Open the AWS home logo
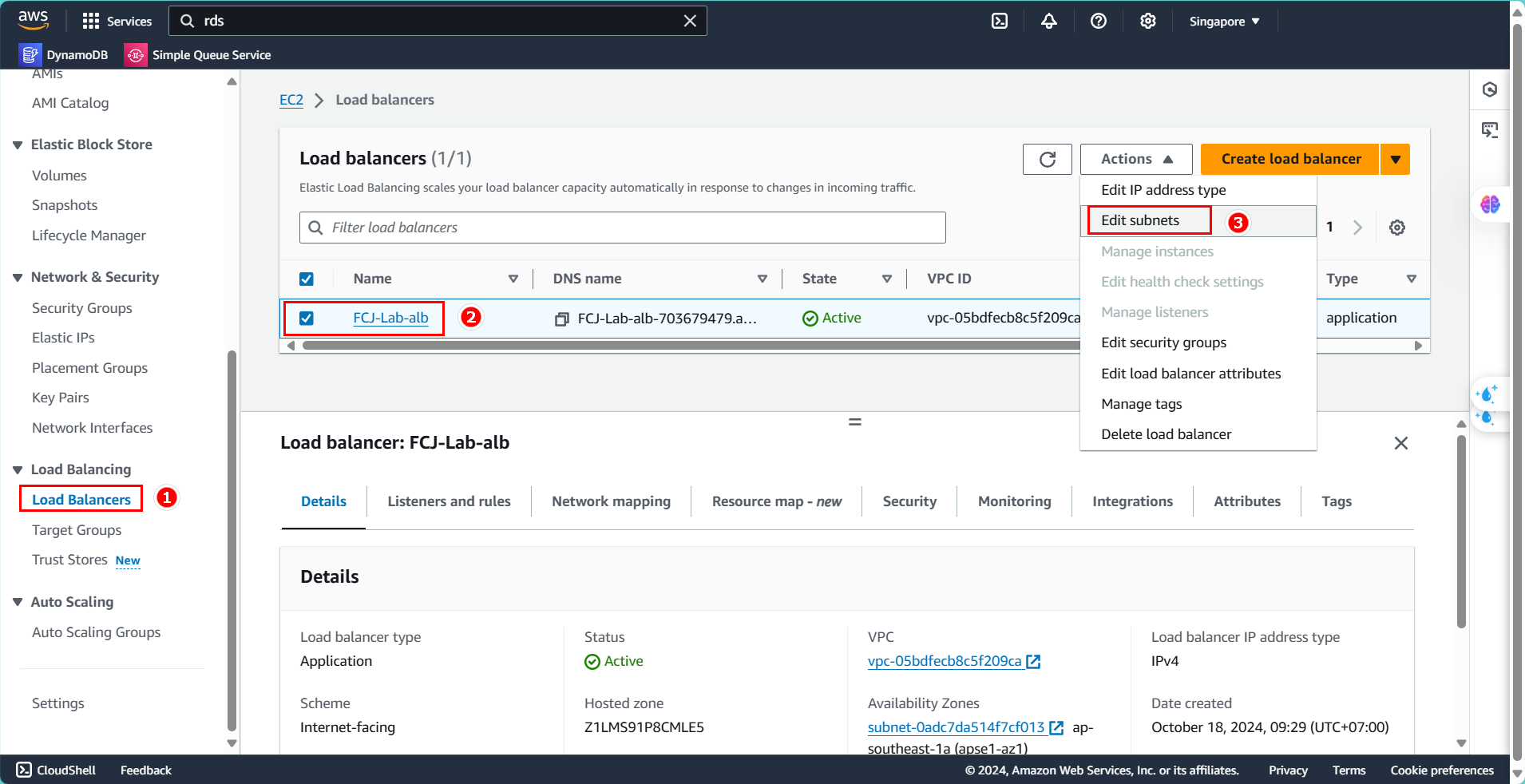Screen dimensions: 1525x784 tap(34, 19)
